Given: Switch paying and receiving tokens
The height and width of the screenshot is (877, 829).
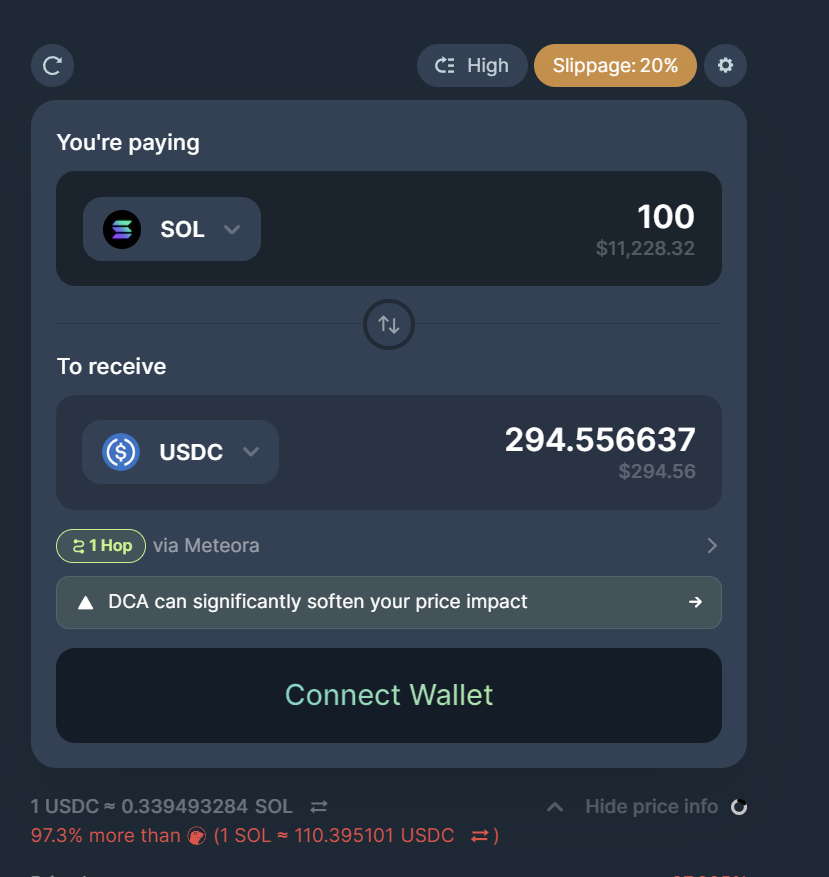Looking at the screenshot, I should (x=389, y=324).
